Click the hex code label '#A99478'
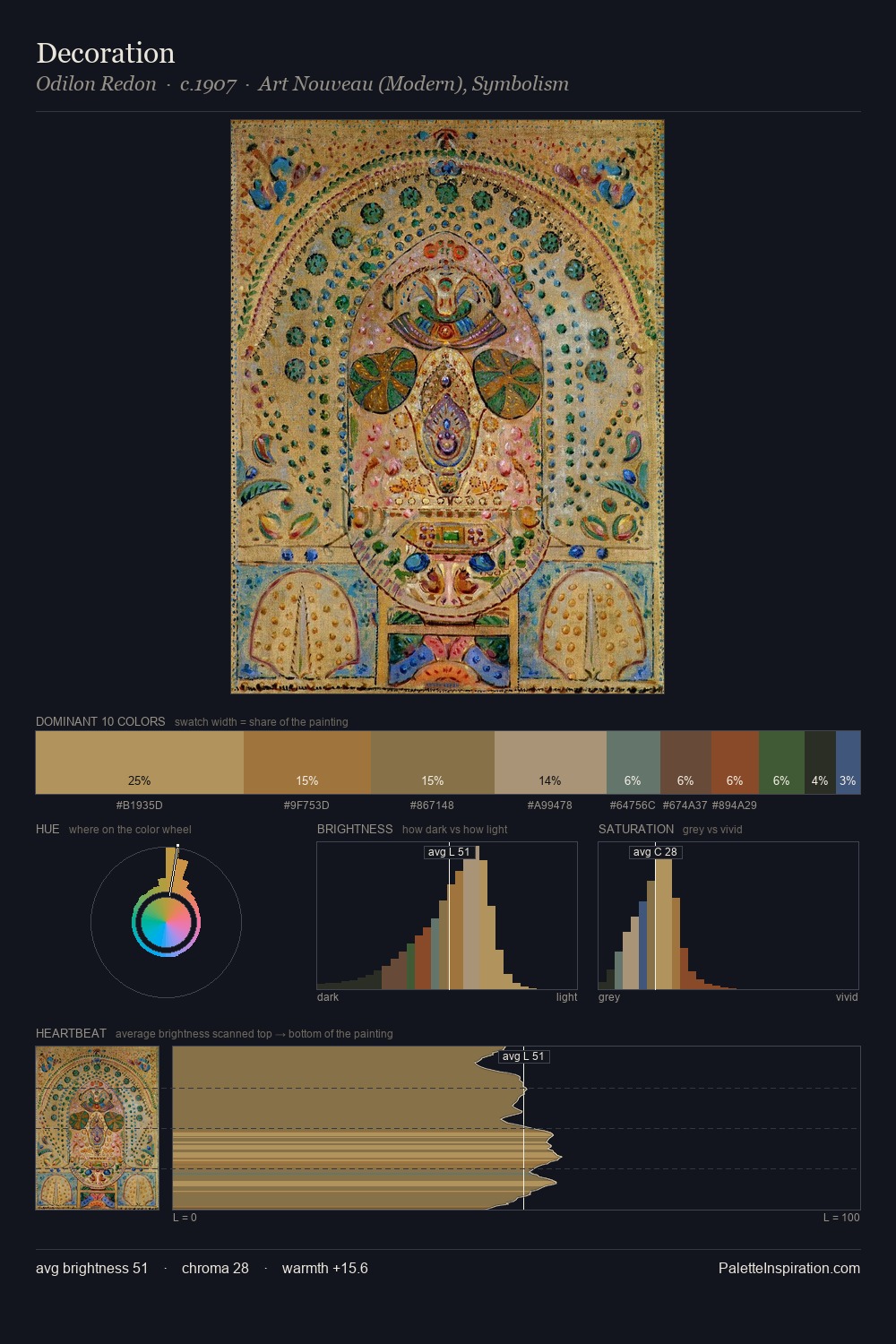 point(550,806)
